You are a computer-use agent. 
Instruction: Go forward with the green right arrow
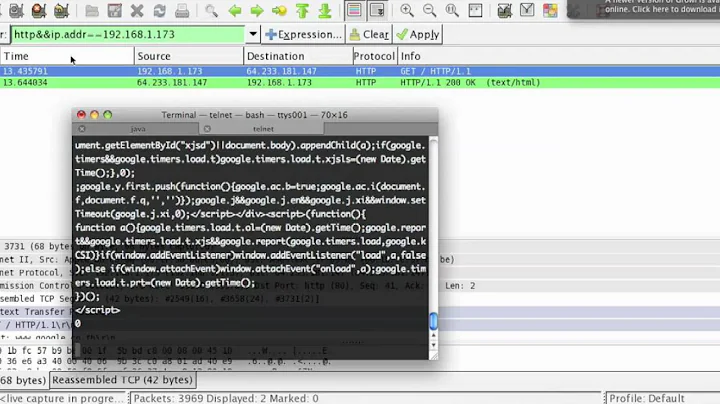pyautogui.click(x=257, y=11)
